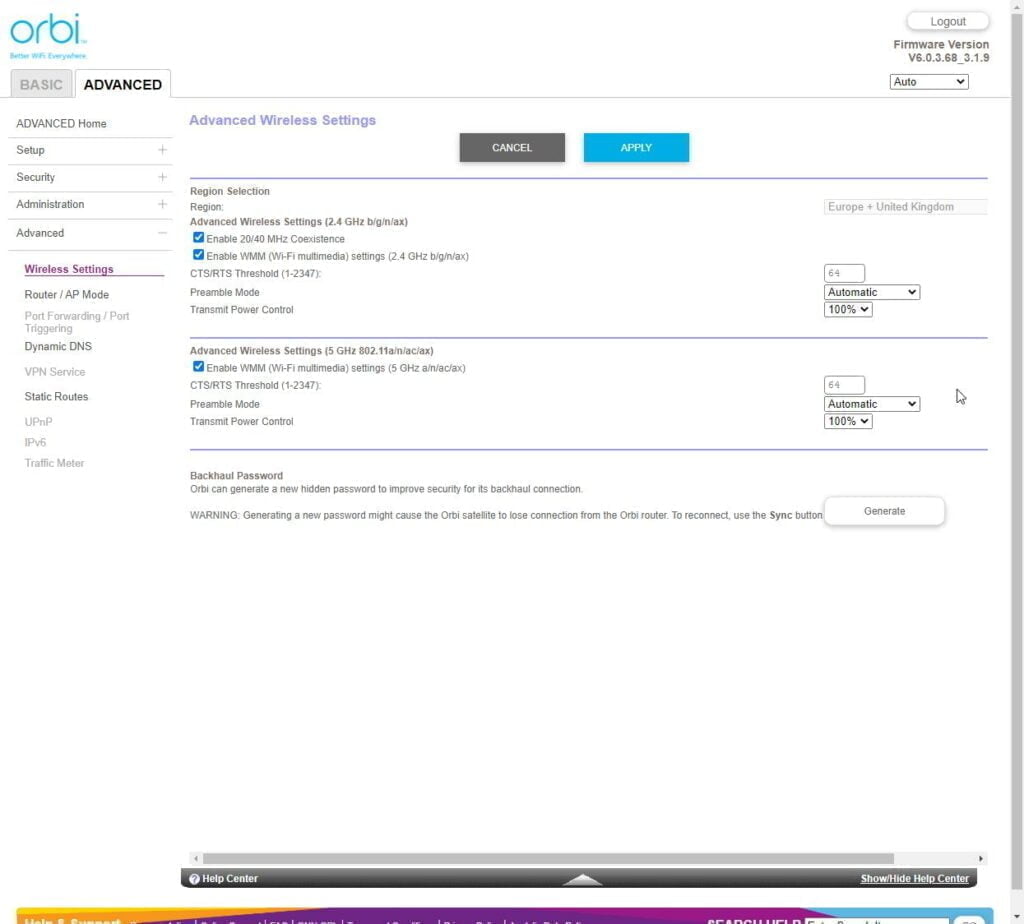1024x924 pixels.
Task: Toggle WMM settings for 2.4 GHz
Action: 199,256
